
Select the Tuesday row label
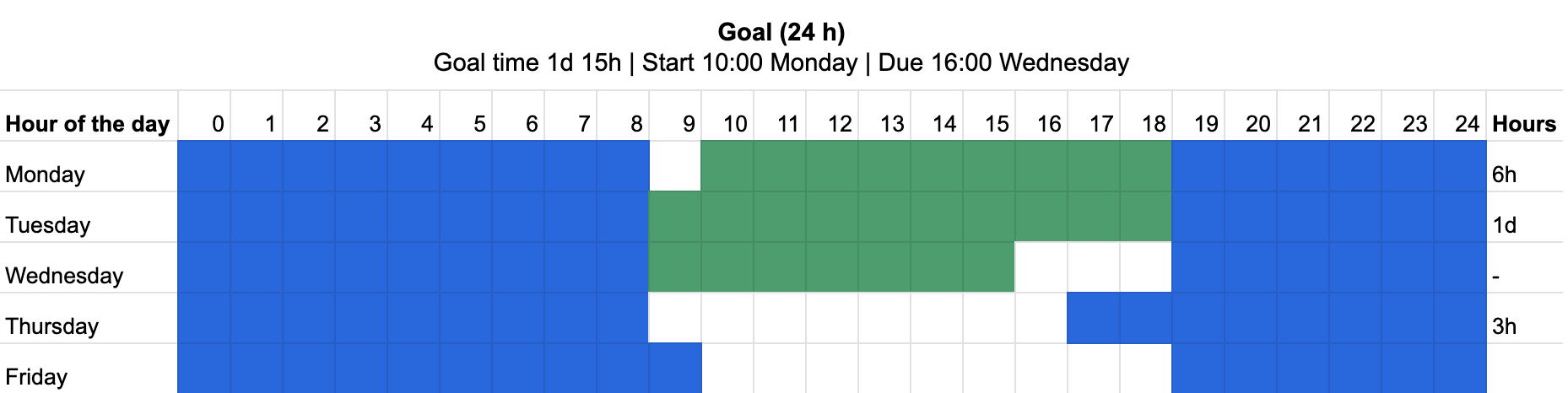coord(48,225)
